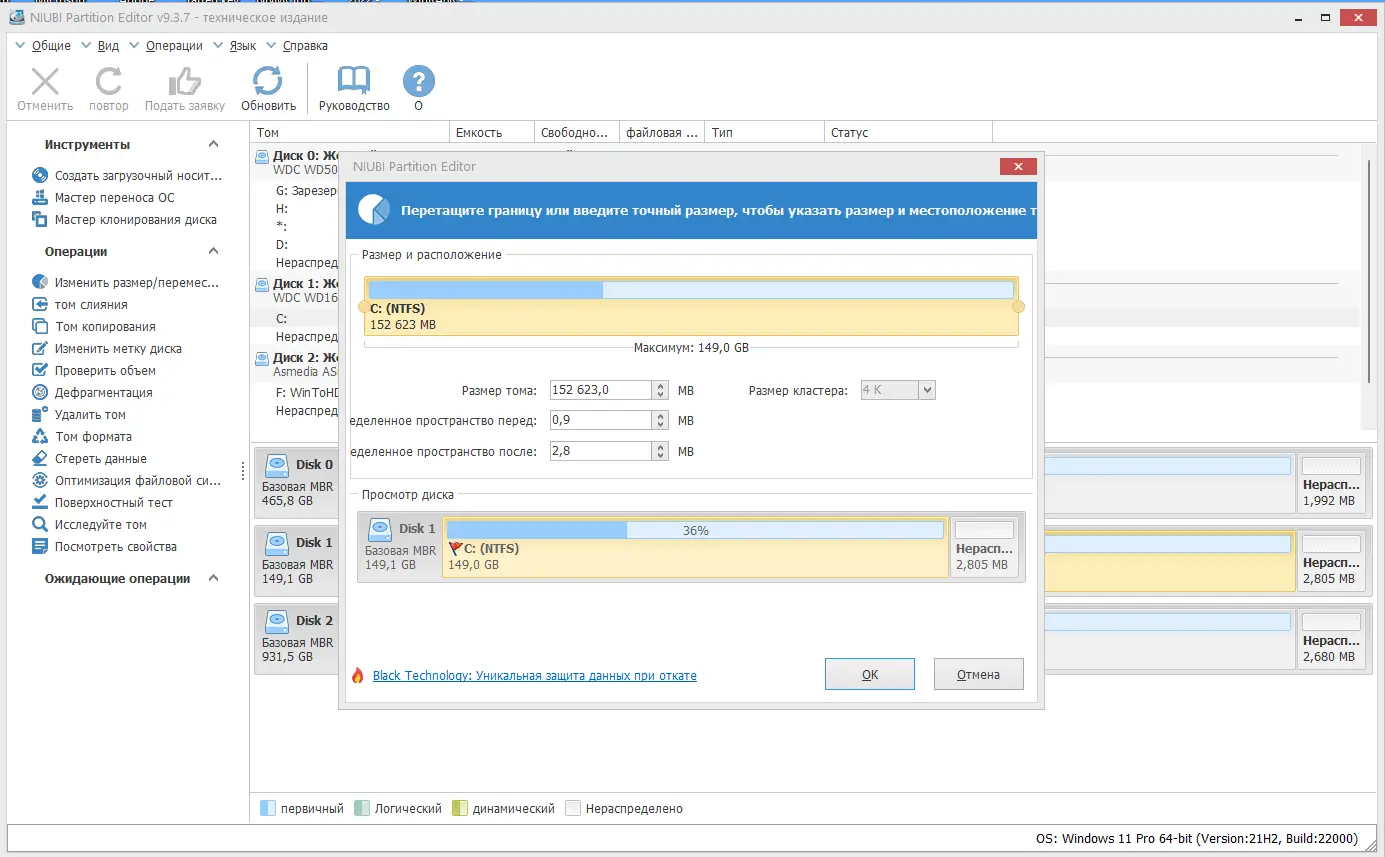Open the Руководство manual icon
The image size is (1385, 857).
(354, 82)
